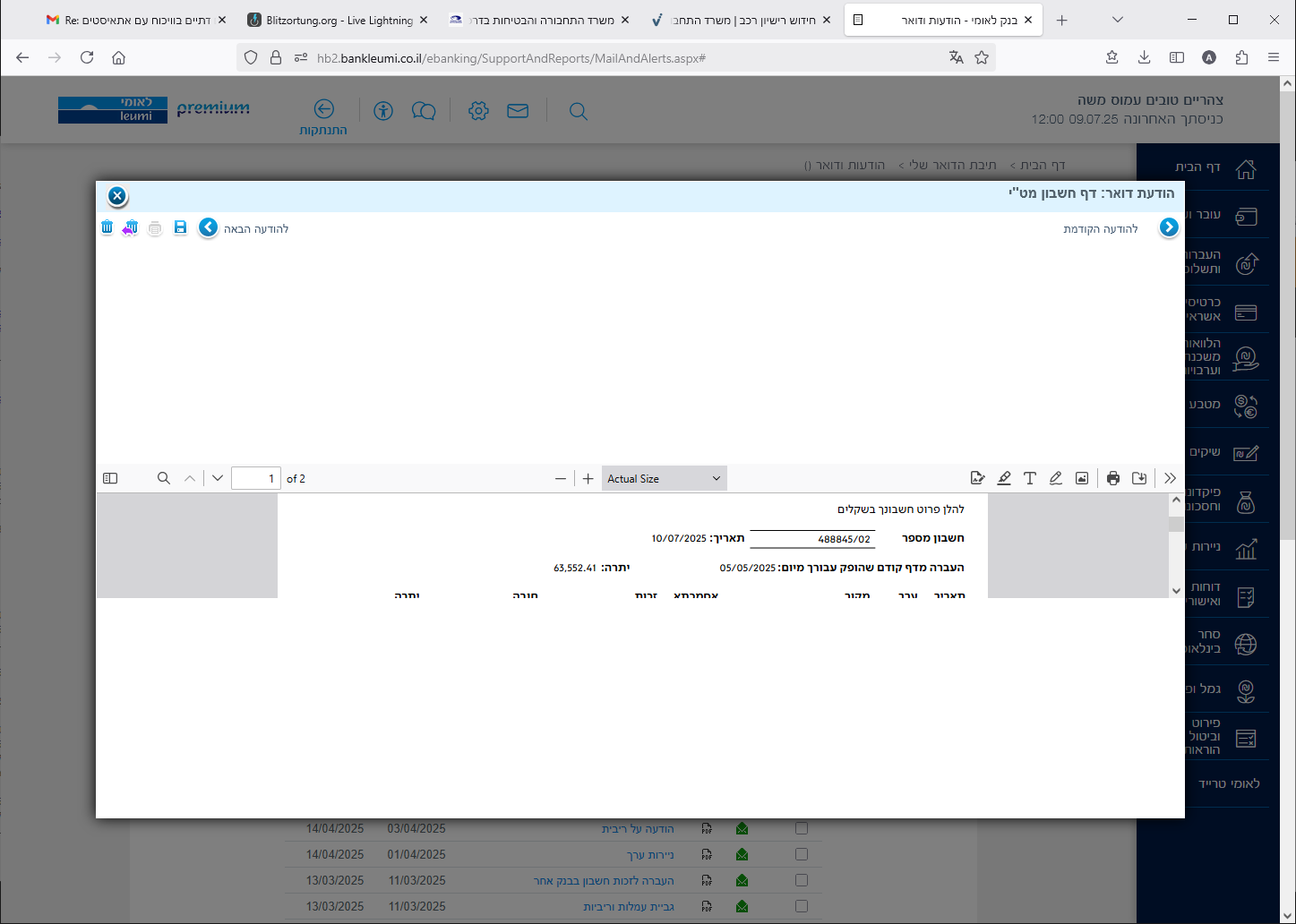The height and width of the screenshot is (924, 1296).
Task: Open the list-all-tabs dropdown in Firefox
Action: click(1118, 20)
